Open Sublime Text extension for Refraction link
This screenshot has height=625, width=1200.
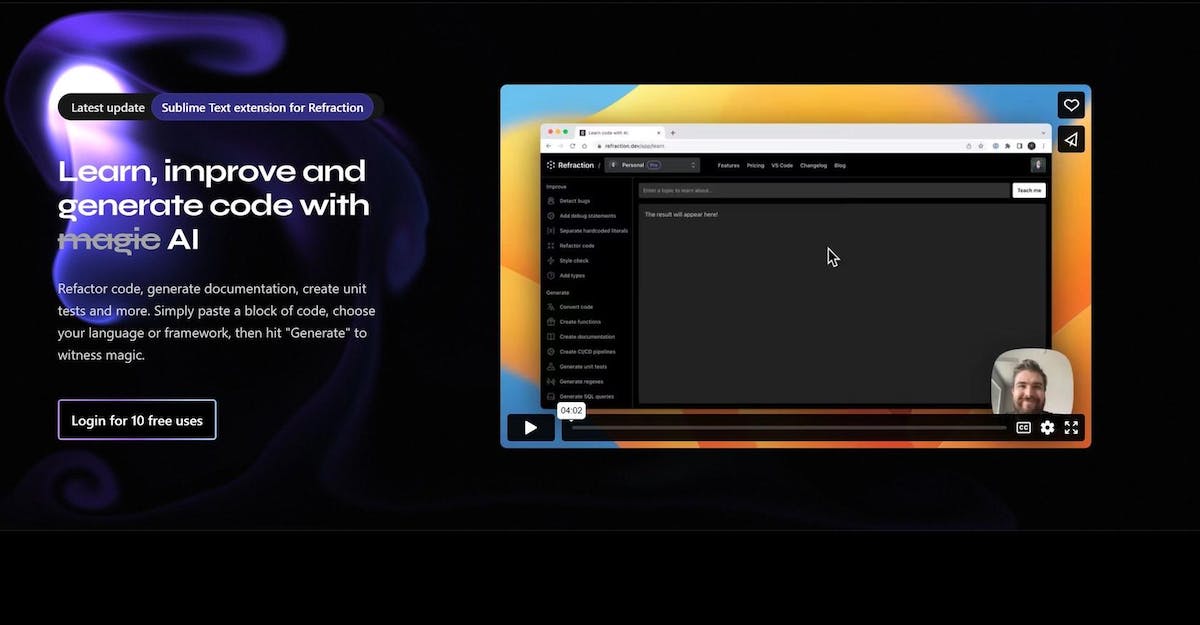pos(262,107)
